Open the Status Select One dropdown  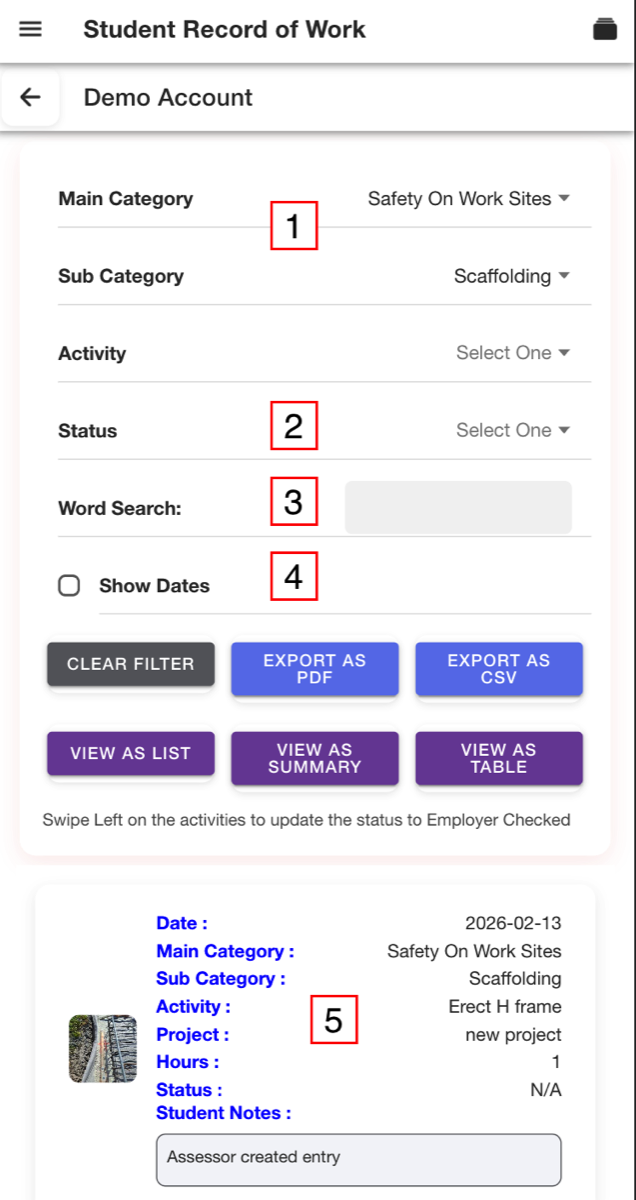tap(513, 430)
